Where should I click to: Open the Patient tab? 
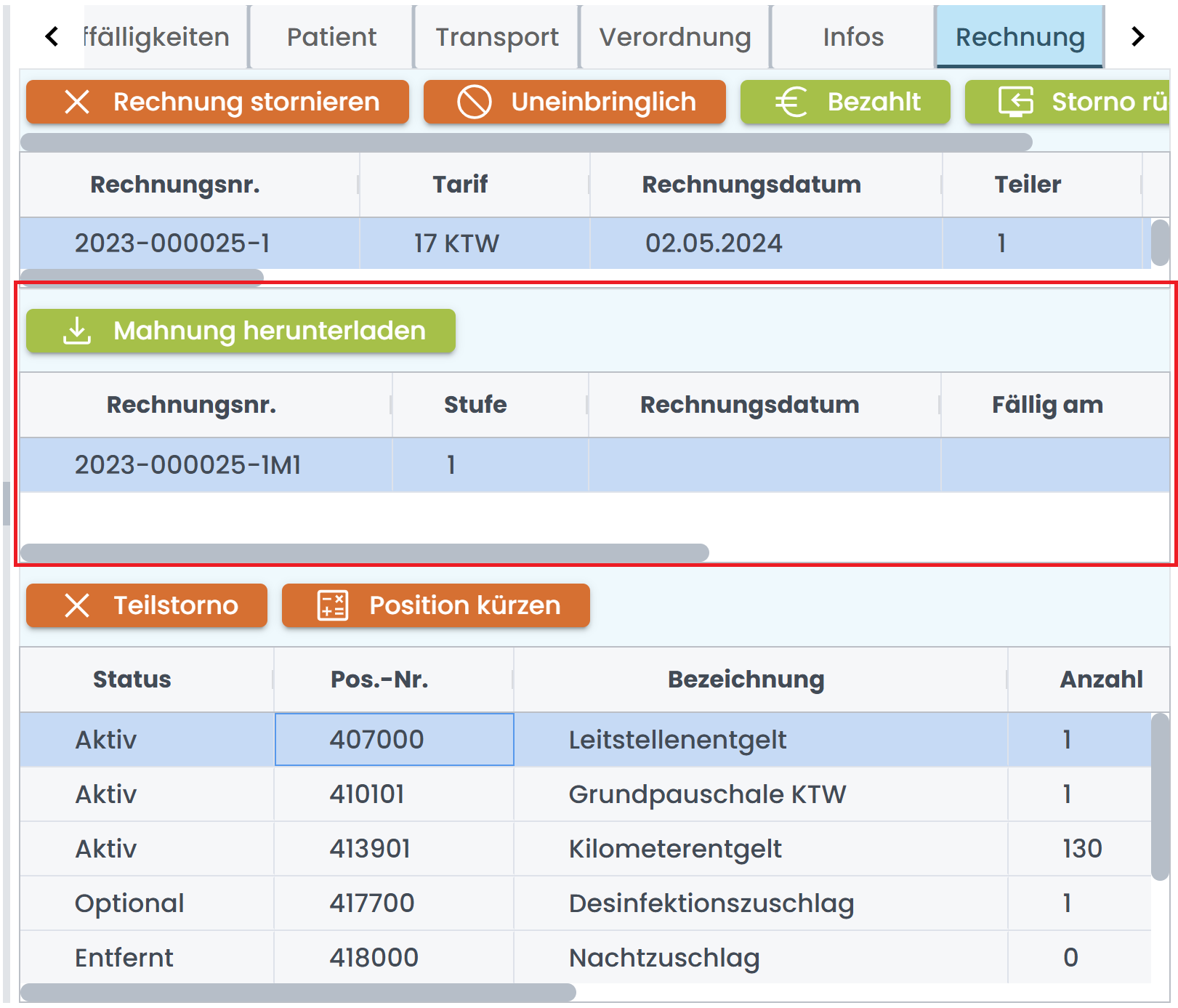331,37
